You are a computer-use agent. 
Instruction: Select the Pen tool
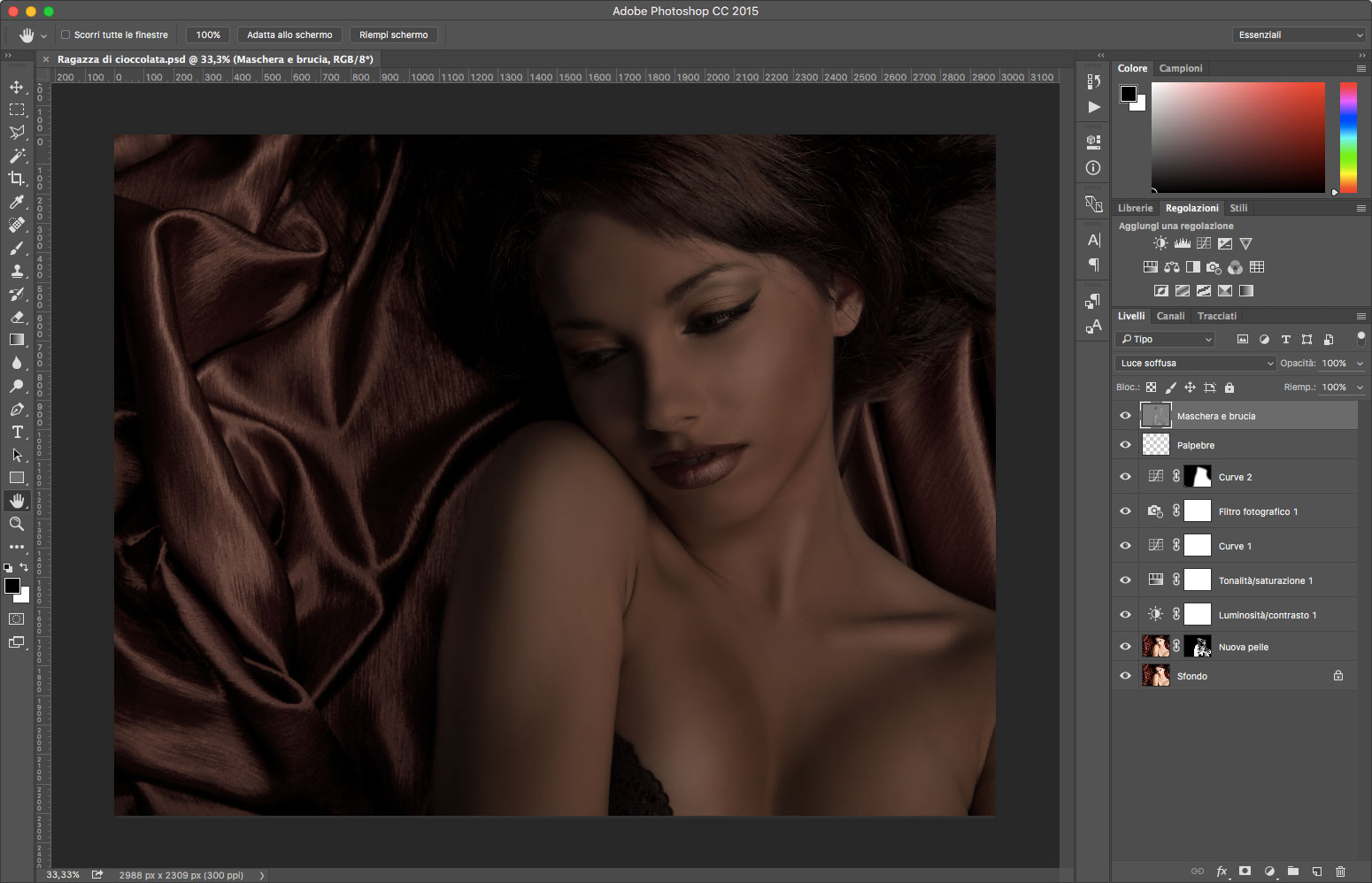coord(17,409)
